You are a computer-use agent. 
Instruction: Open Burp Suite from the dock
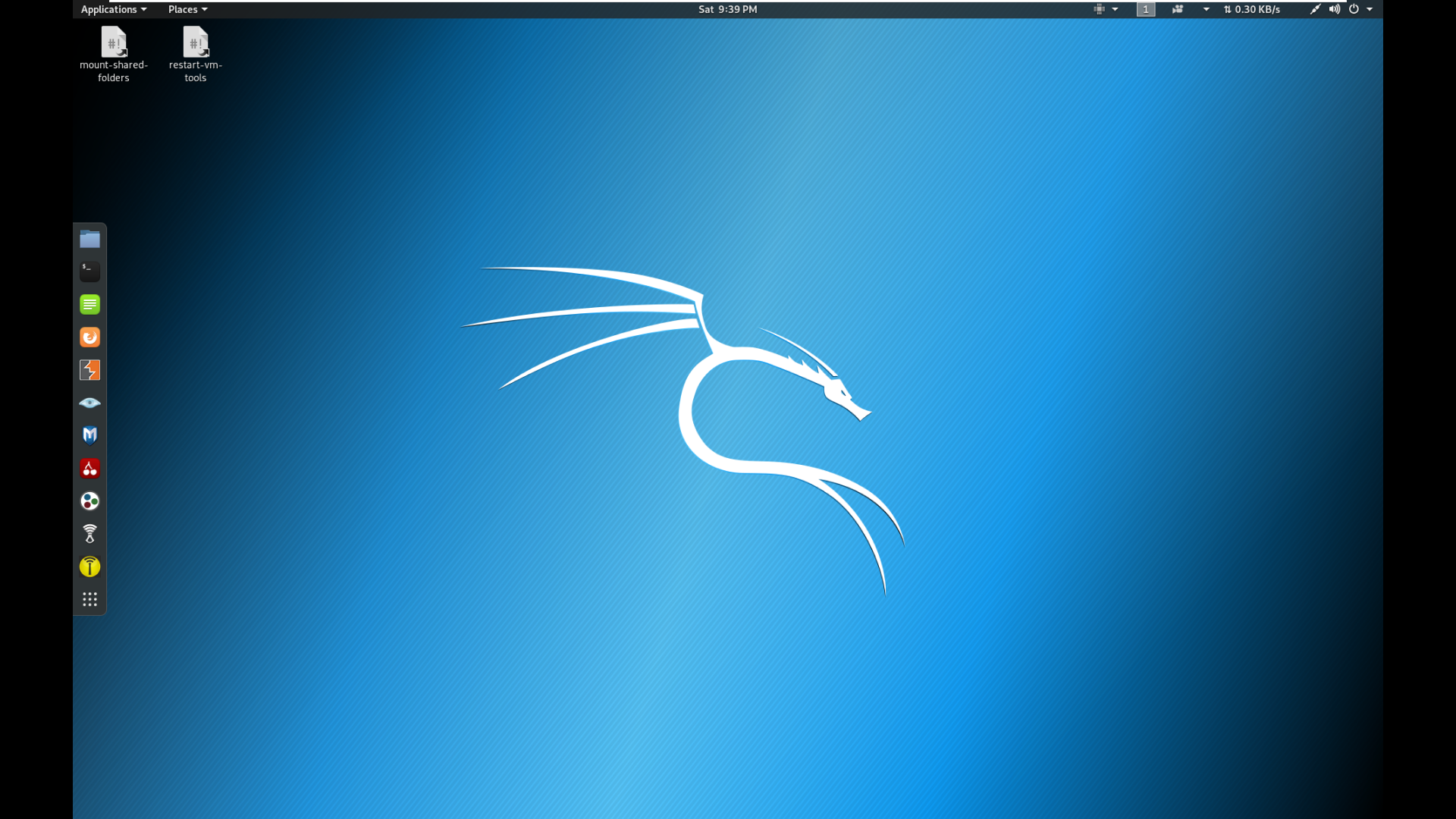click(89, 370)
